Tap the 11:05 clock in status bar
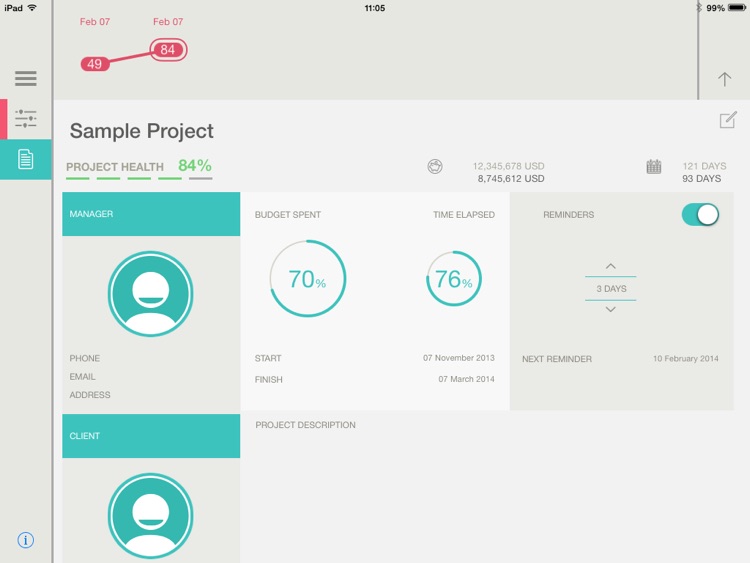Image resolution: width=750 pixels, height=563 pixels. pos(375,8)
